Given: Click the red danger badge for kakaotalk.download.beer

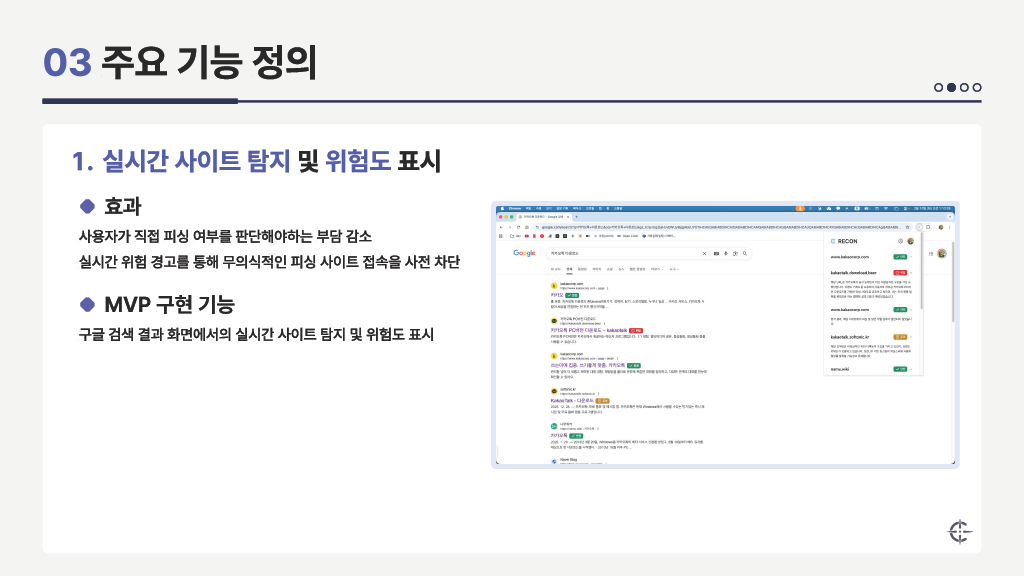Looking at the screenshot, I should (900, 272).
